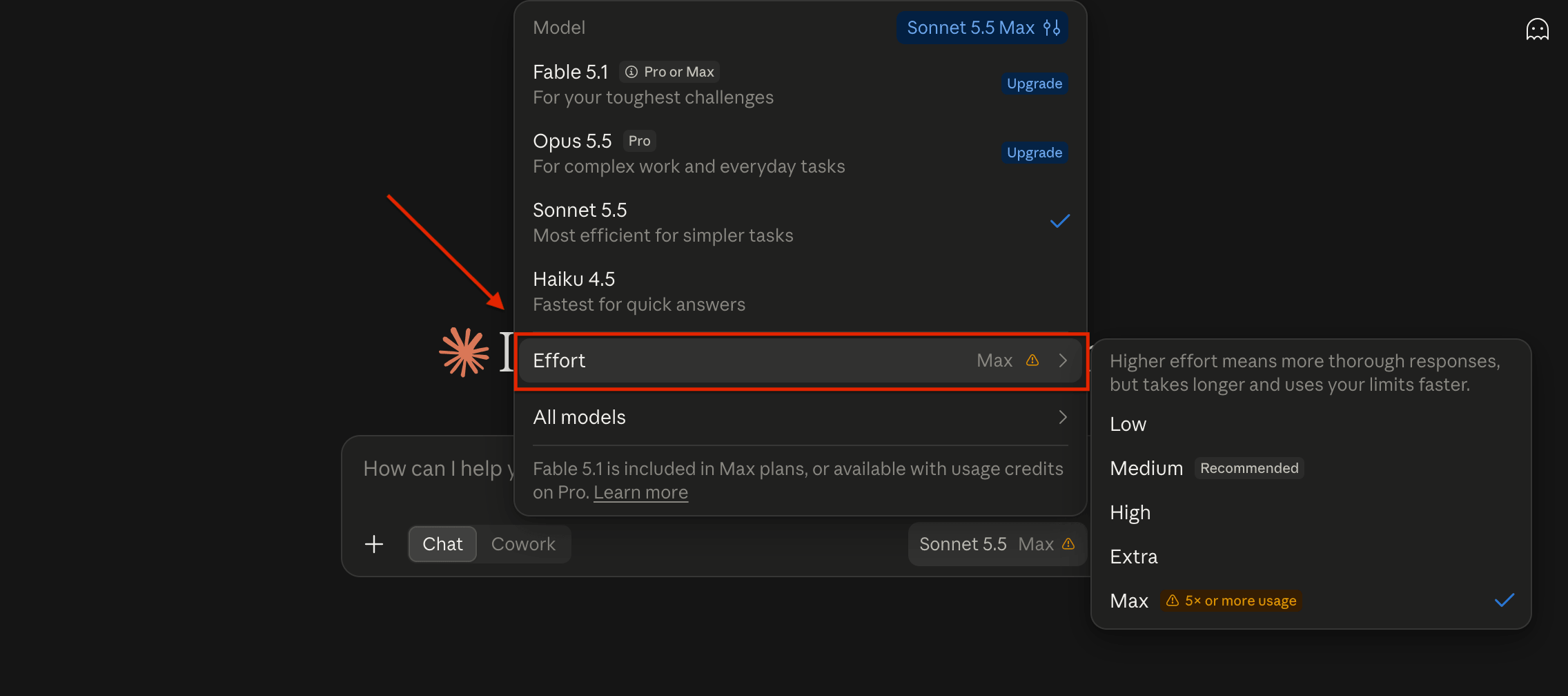
Task: Open the Sonnet 5.5 Max header dropdown
Action: (x=982, y=28)
